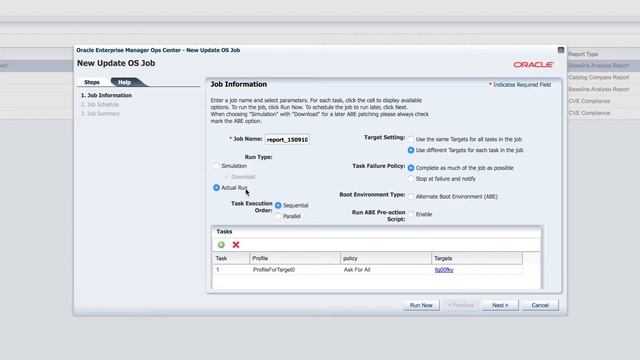
Task: Toggle the Download checkbox
Action: pos(227,177)
